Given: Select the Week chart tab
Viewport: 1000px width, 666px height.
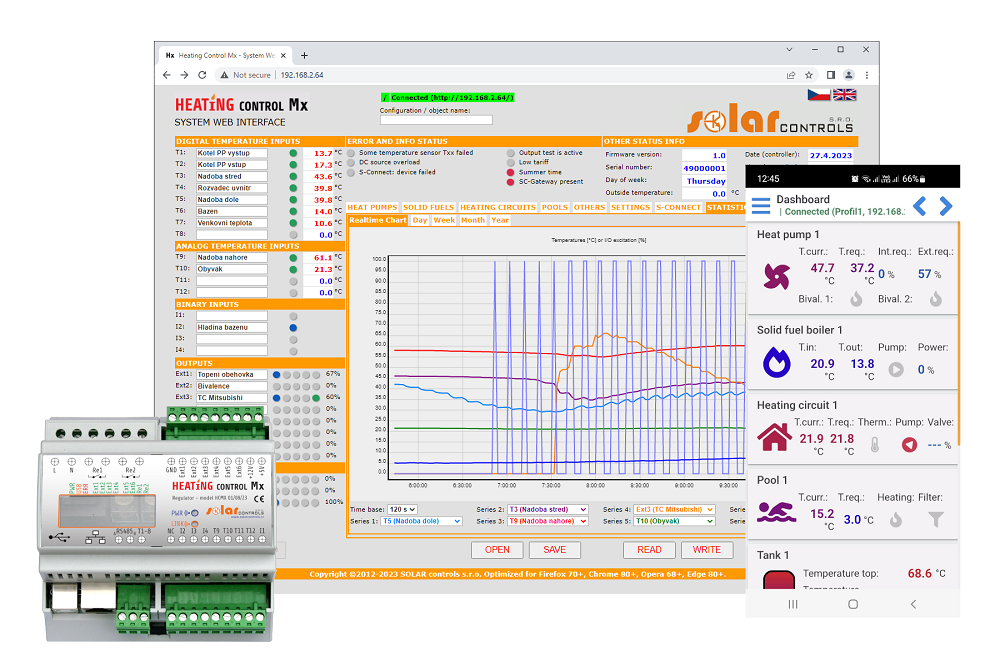Looking at the screenshot, I should (x=444, y=220).
